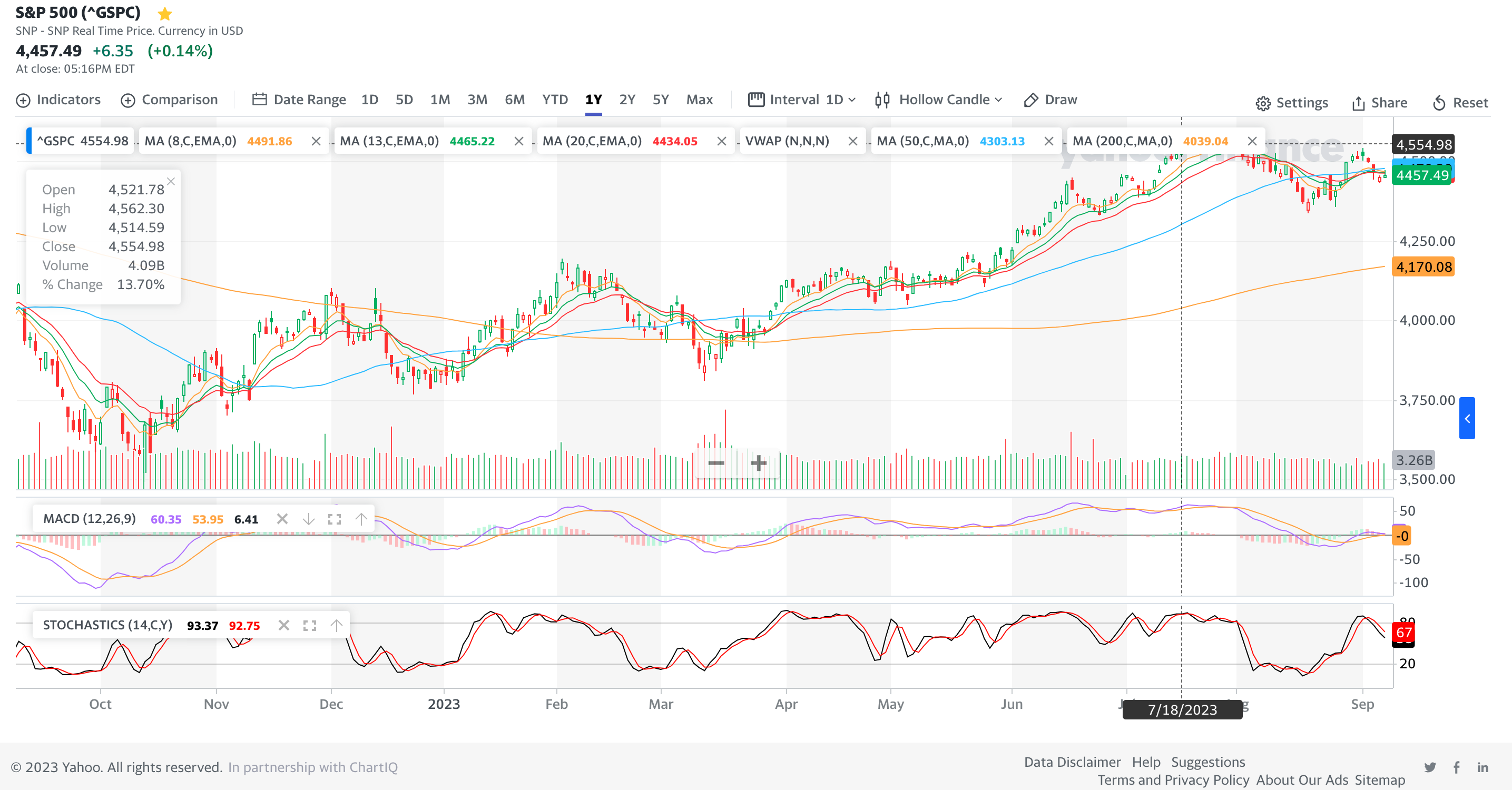Zoom out with the minus button
The width and height of the screenshot is (1512, 790).
(715, 463)
